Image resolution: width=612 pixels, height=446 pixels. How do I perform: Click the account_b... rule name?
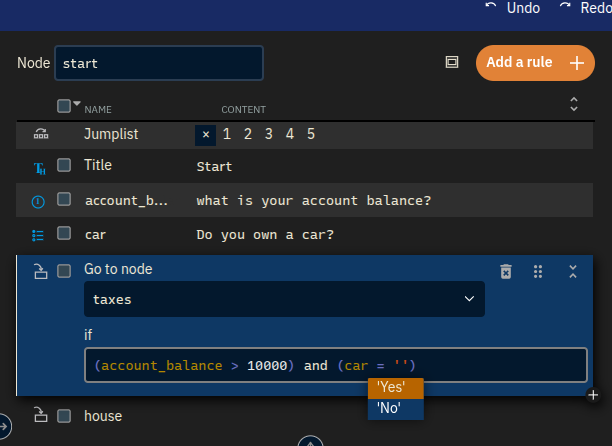[126, 201]
